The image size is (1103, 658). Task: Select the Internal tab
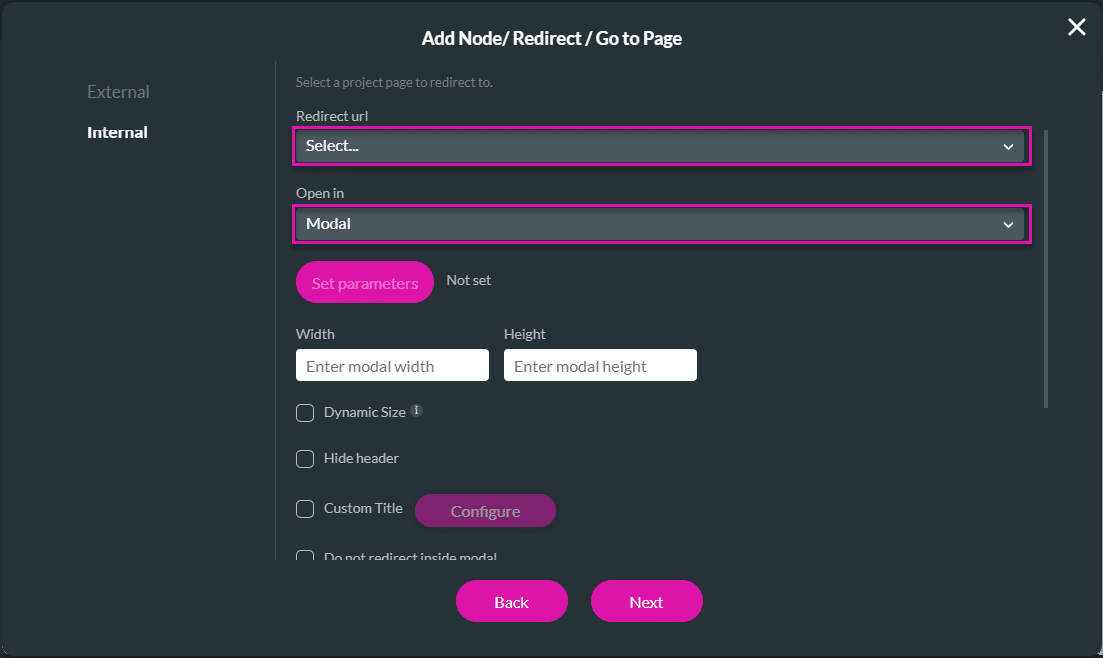coord(117,132)
